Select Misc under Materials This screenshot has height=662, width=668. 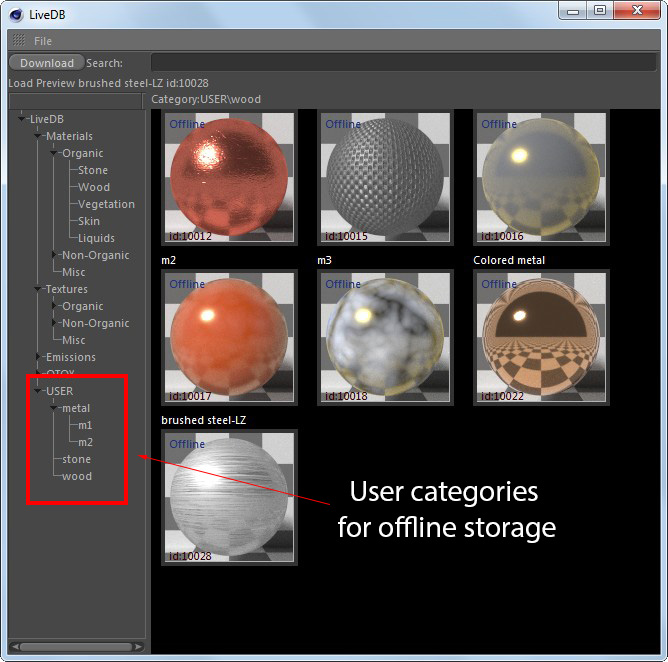(x=74, y=272)
